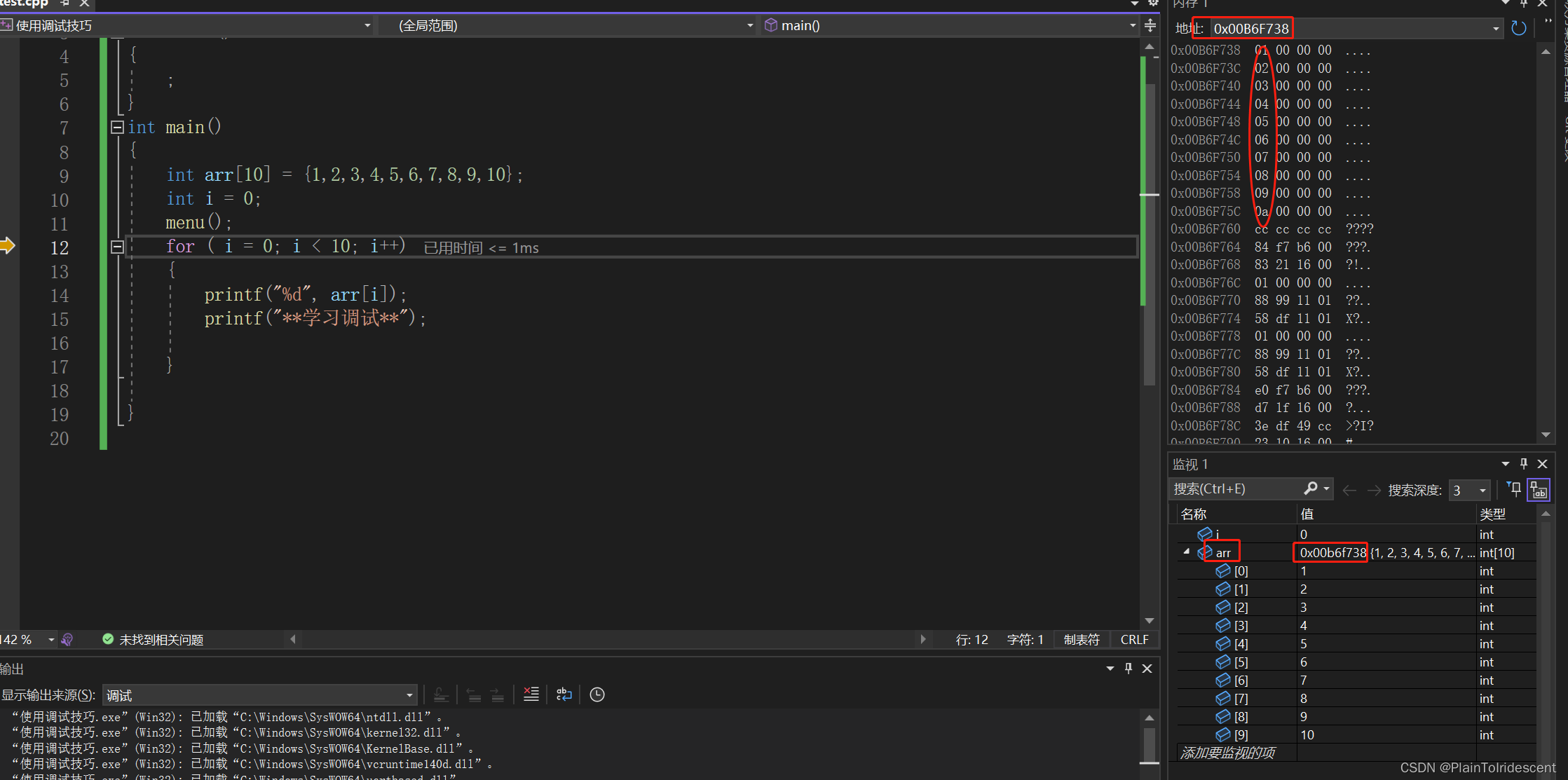Open the zoom level dropdown
This screenshot has height=780, width=1568.
point(51,640)
